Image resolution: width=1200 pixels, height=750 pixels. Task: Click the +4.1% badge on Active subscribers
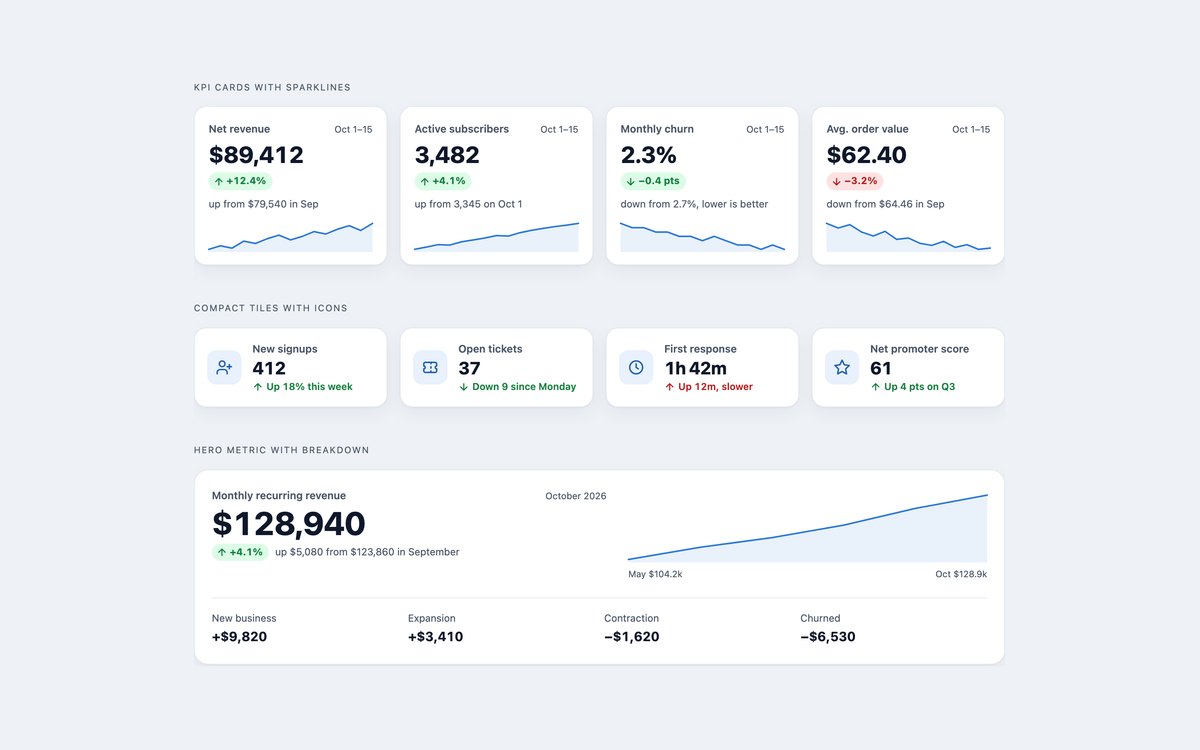[x=443, y=181]
